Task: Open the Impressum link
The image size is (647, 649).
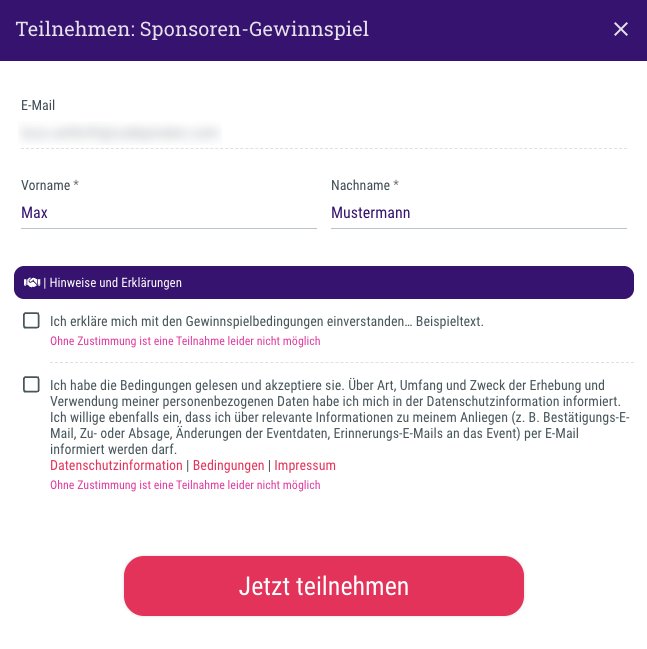Action: [305, 466]
